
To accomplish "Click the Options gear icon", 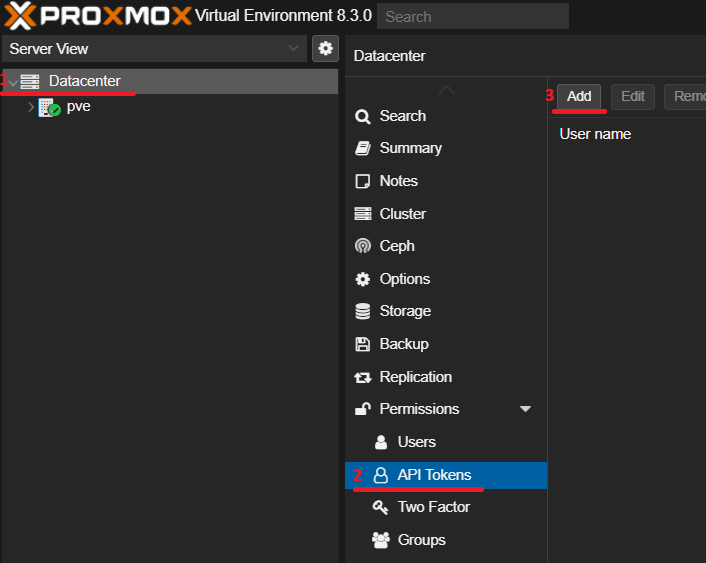I will [362, 279].
